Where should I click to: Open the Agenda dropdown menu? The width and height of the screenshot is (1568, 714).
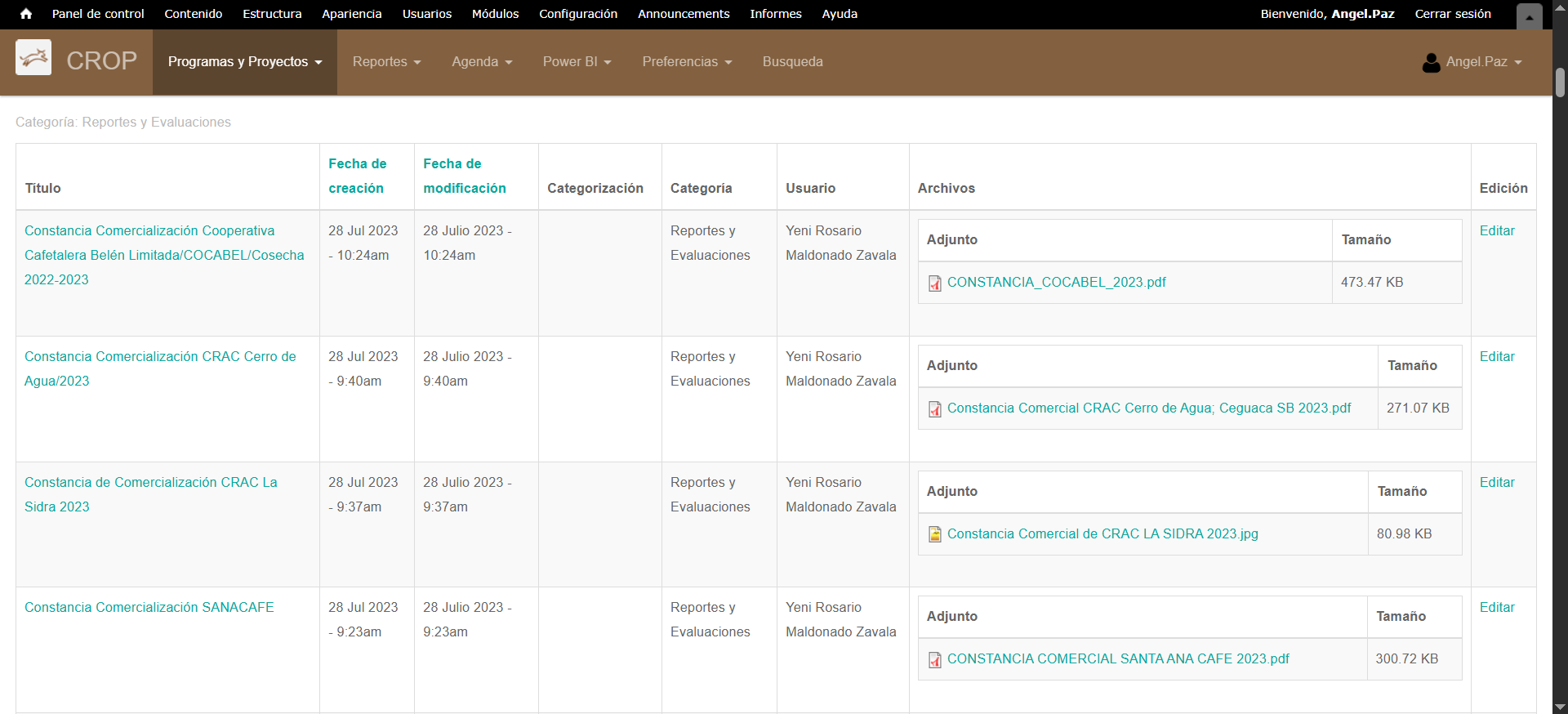click(x=482, y=62)
